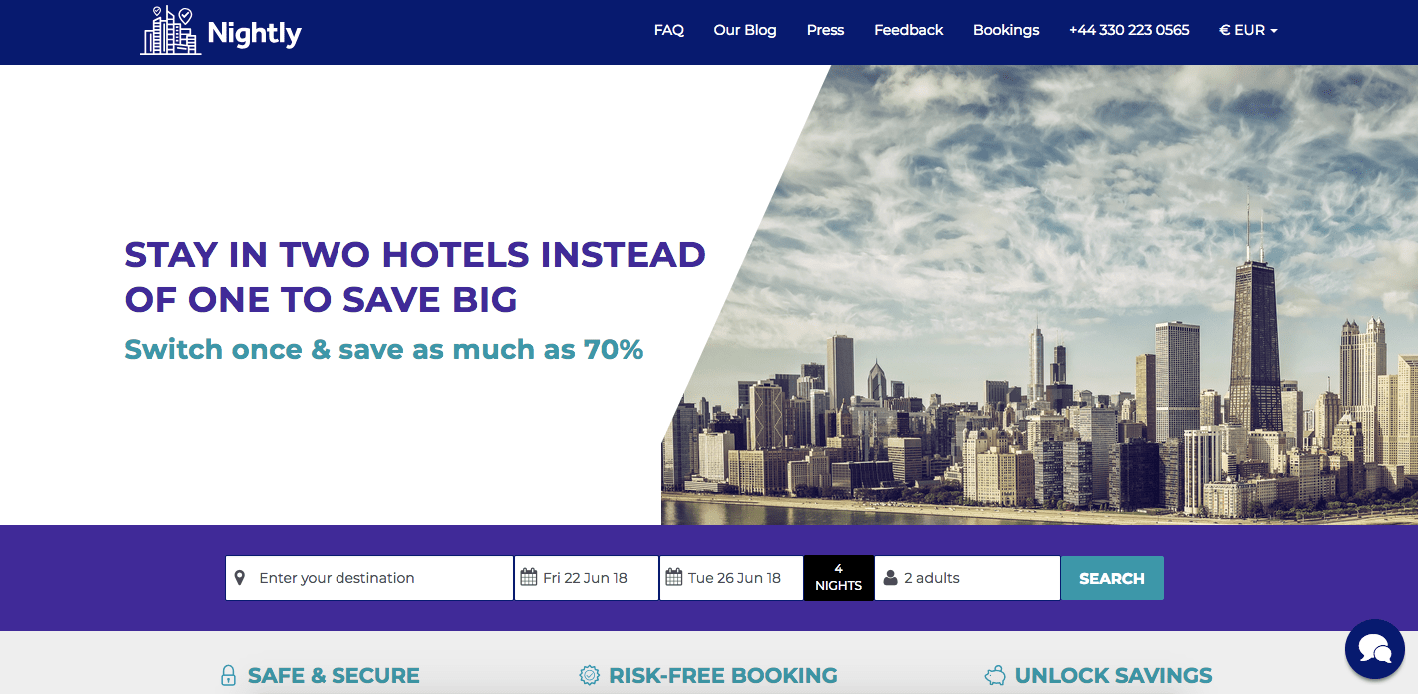Click the SEARCH button

tap(1112, 578)
